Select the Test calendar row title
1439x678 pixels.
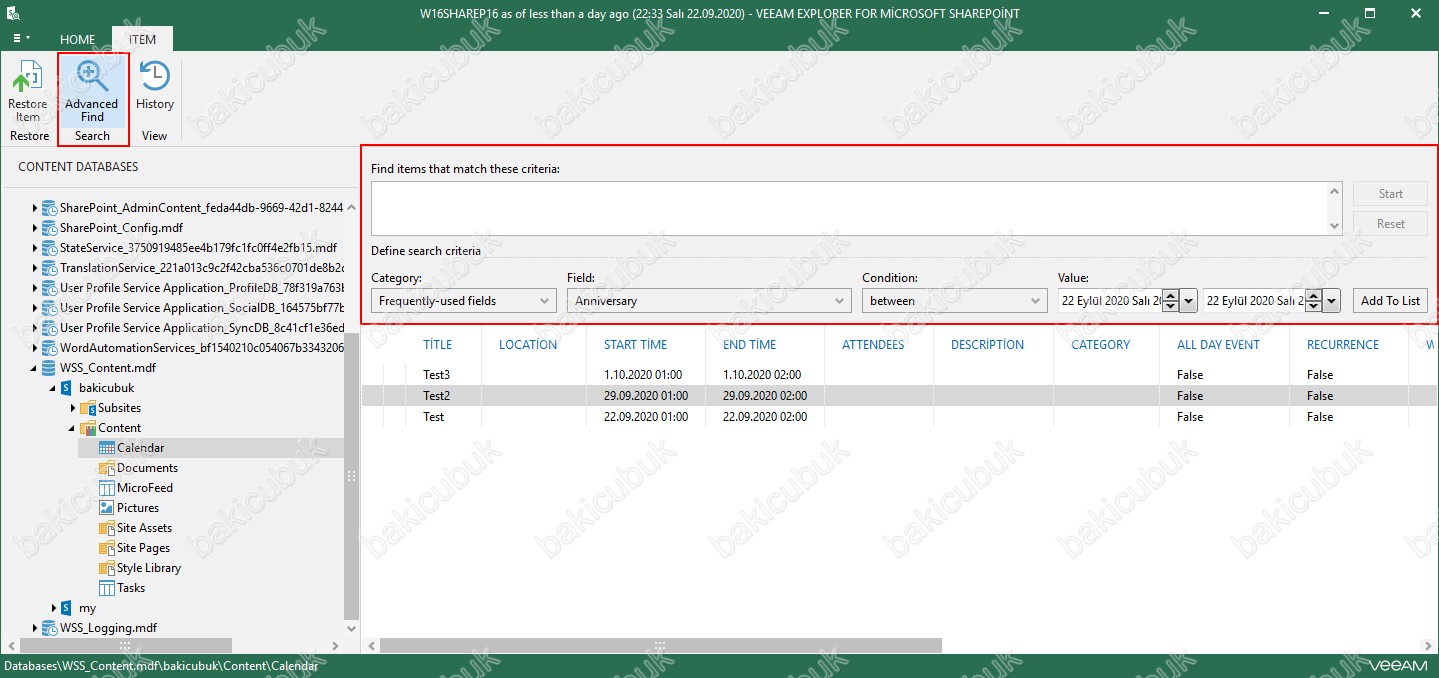(x=433, y=417)
